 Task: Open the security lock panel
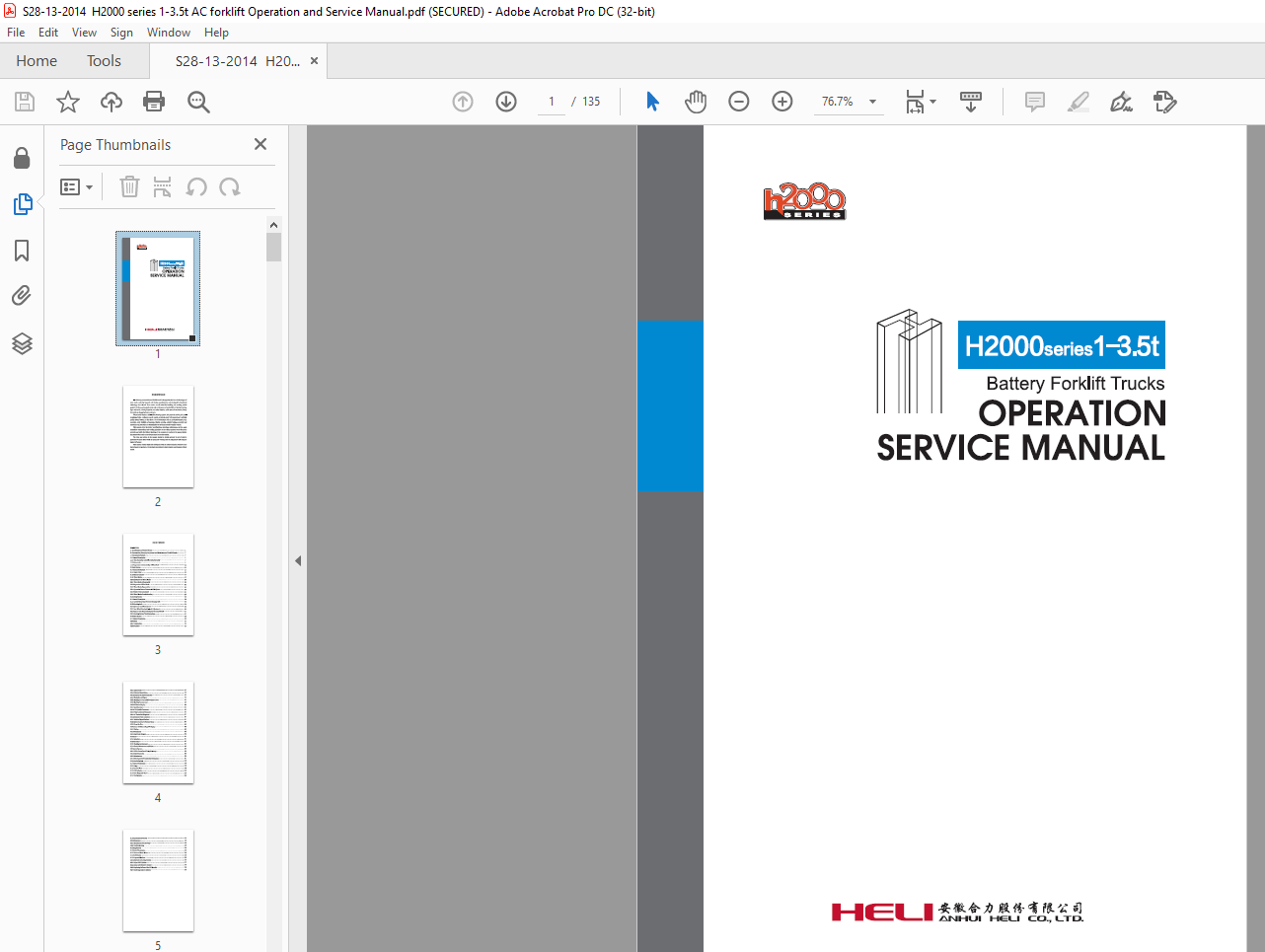click(x=22, y=158)
